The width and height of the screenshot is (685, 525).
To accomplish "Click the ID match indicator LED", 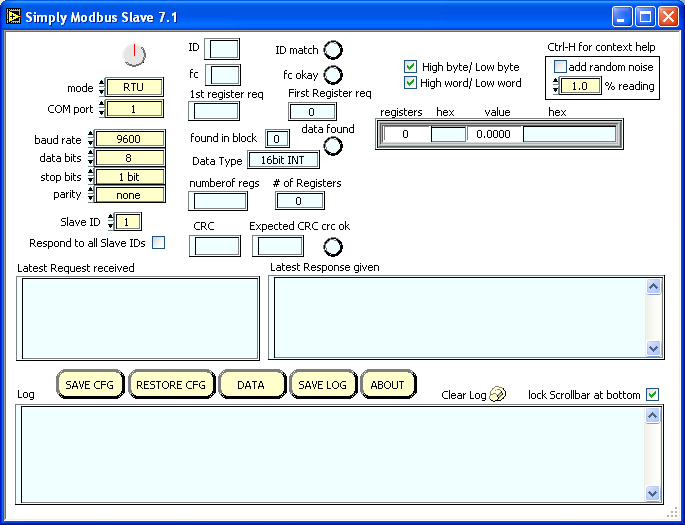I will point(333,50).
